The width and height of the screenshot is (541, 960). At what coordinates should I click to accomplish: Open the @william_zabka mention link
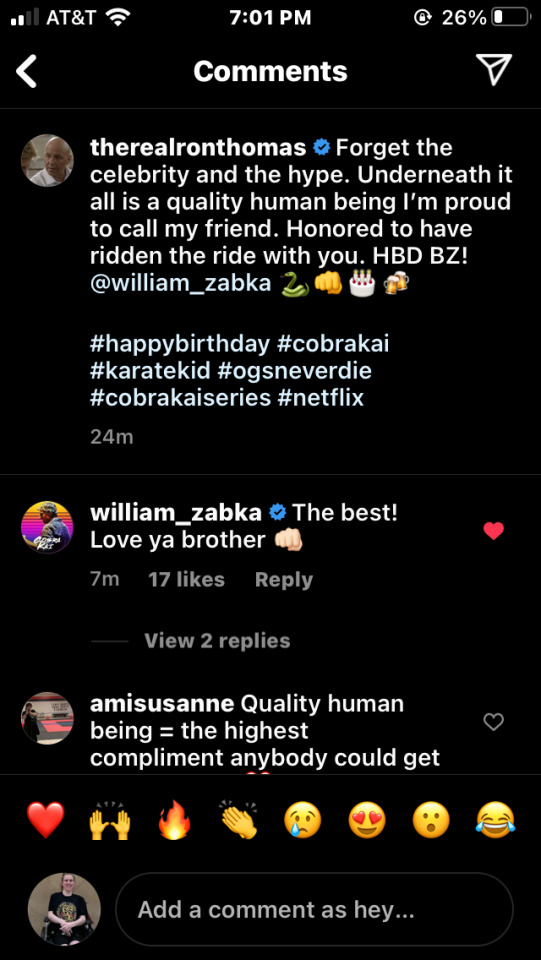pos(181,284)
